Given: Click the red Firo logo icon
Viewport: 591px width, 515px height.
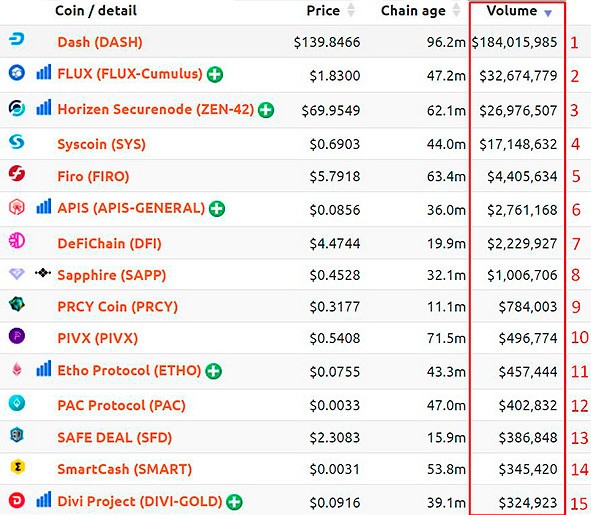Looking at the screenshot, I should pyautogui.click(x=17, y=173).
